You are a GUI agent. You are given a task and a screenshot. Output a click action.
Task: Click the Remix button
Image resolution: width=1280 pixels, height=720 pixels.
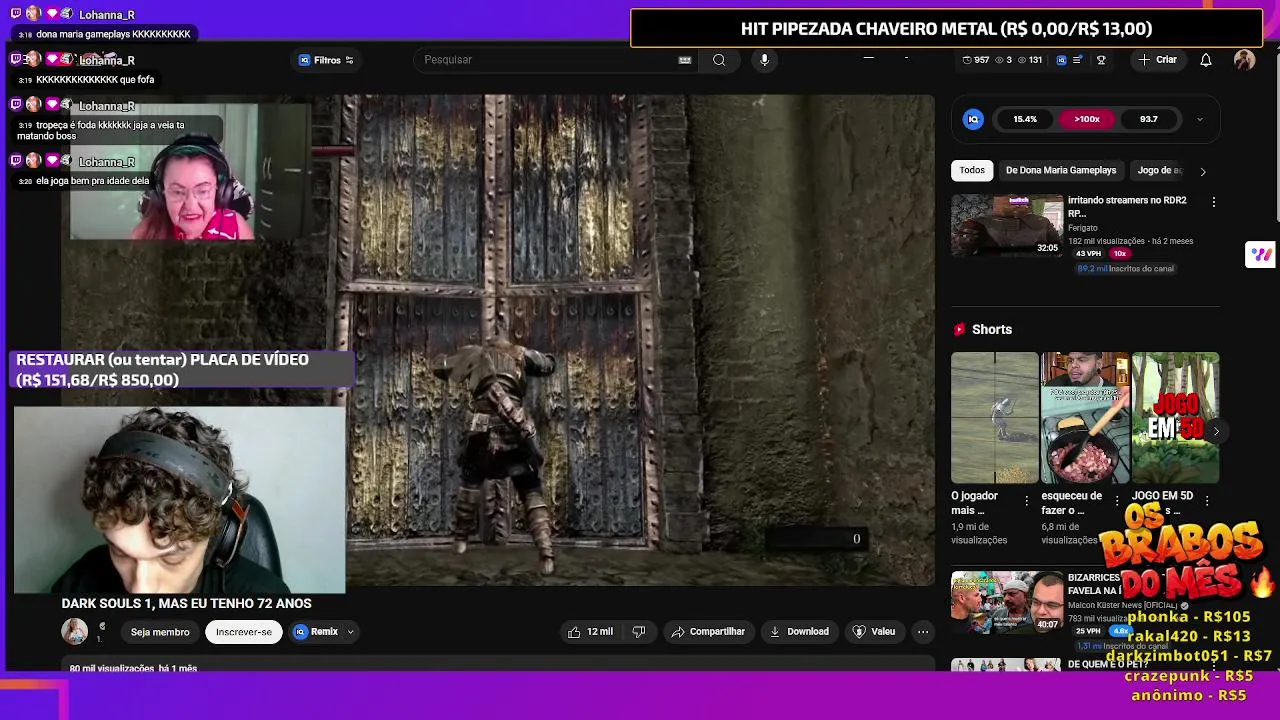point(316,632)
